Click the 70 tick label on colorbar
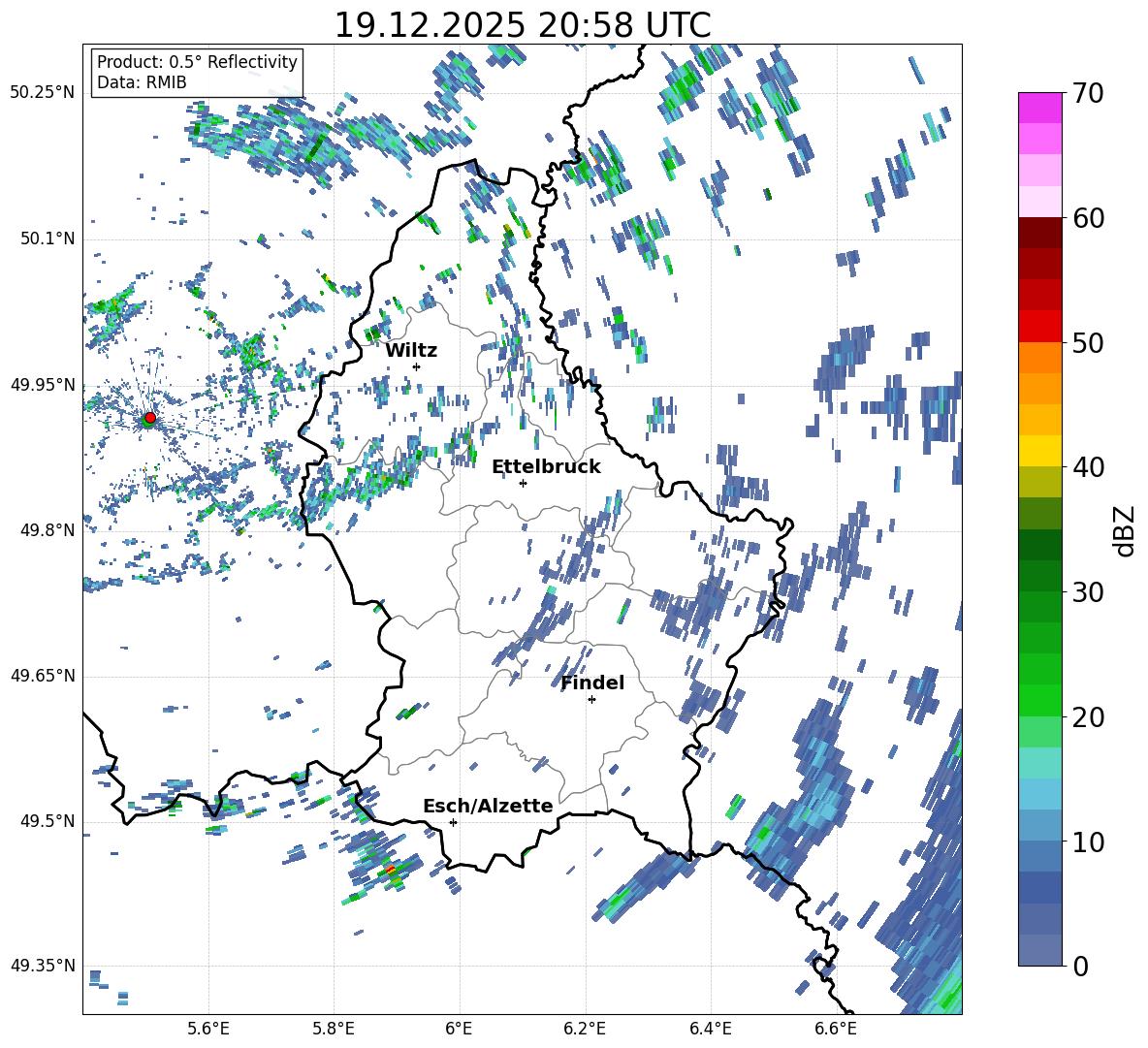 pos(1089,94)
